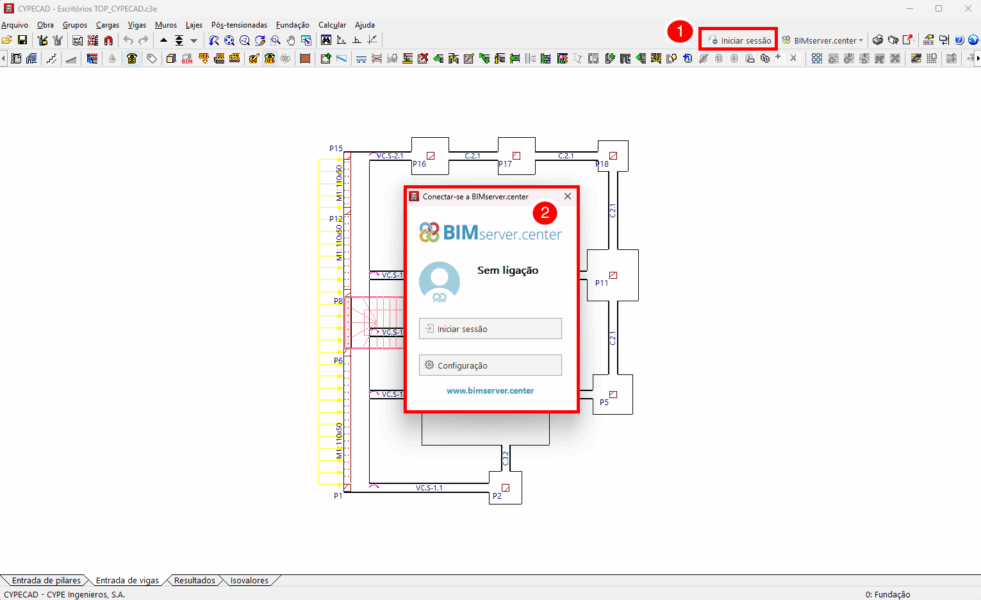This screenshot has height=600, width=981.
Task: Switch to the Resultados tab
Action: (x=194, y=580)
